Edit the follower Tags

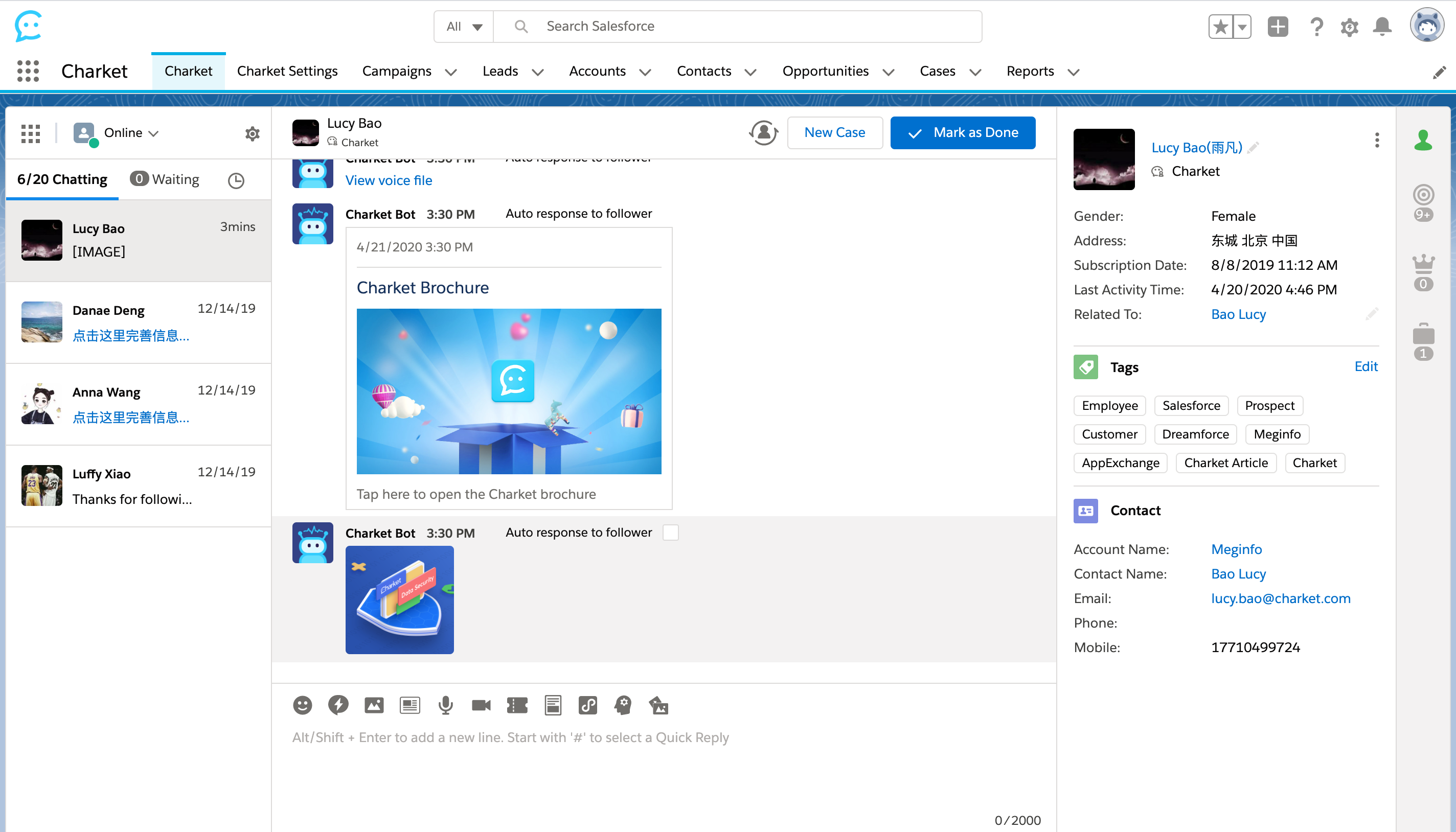(x=1366, y=366)
